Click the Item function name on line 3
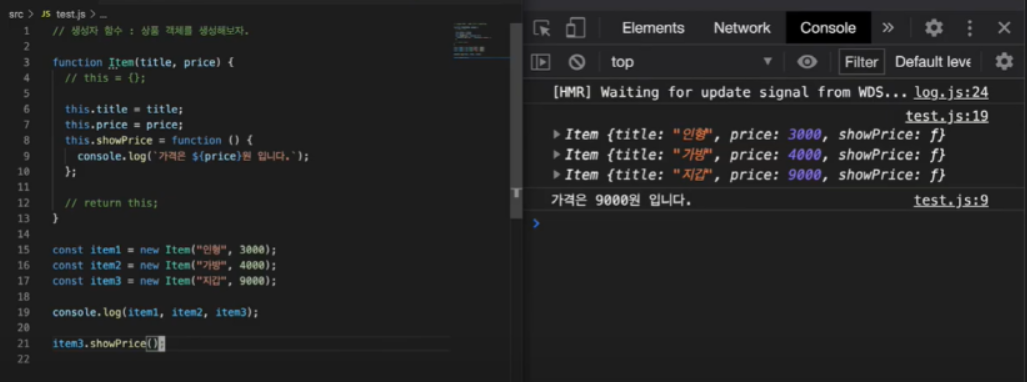This screenshot has height=382, width=1027. point(121,63)
